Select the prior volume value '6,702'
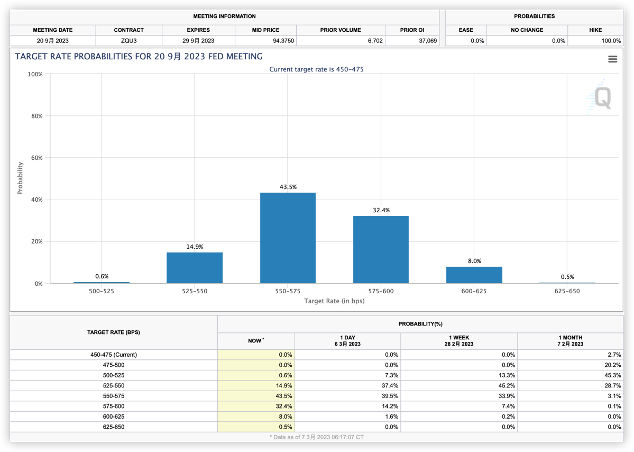 pos(375,41)
